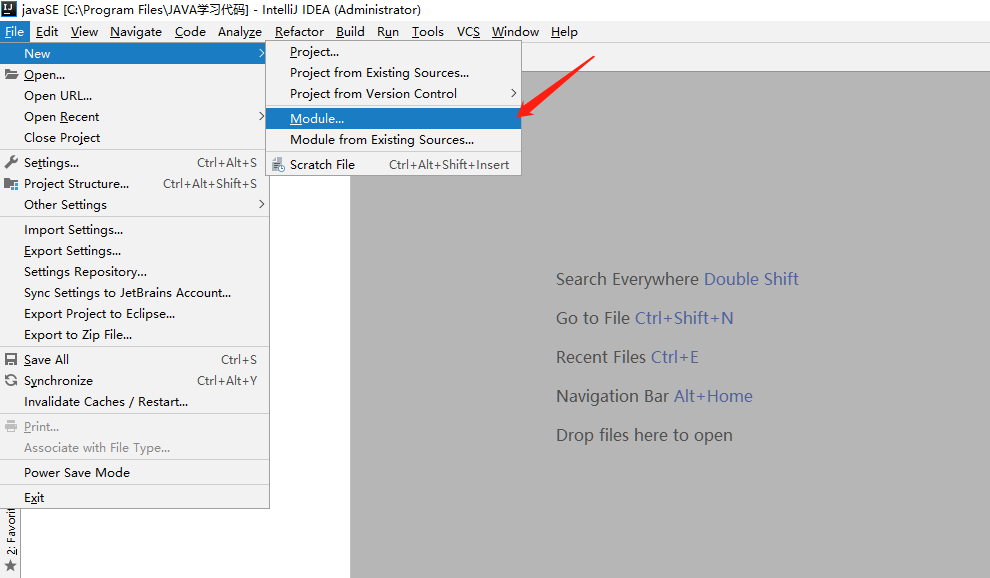Click the floppy disk Save All icon
The height and width of the screenshot is (578, 990).
[x=11, y=359]
